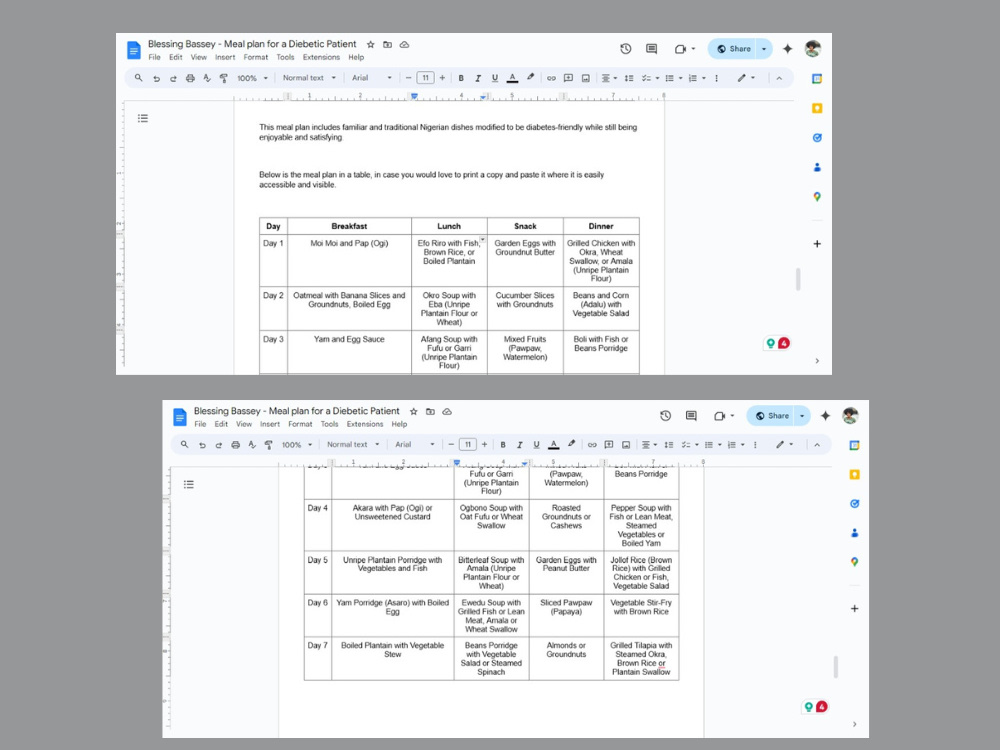Viewport: 1000px width, 750px height.
Task: Toggle Bold in the upper window toolbar
Action: (x=461, y=78)
